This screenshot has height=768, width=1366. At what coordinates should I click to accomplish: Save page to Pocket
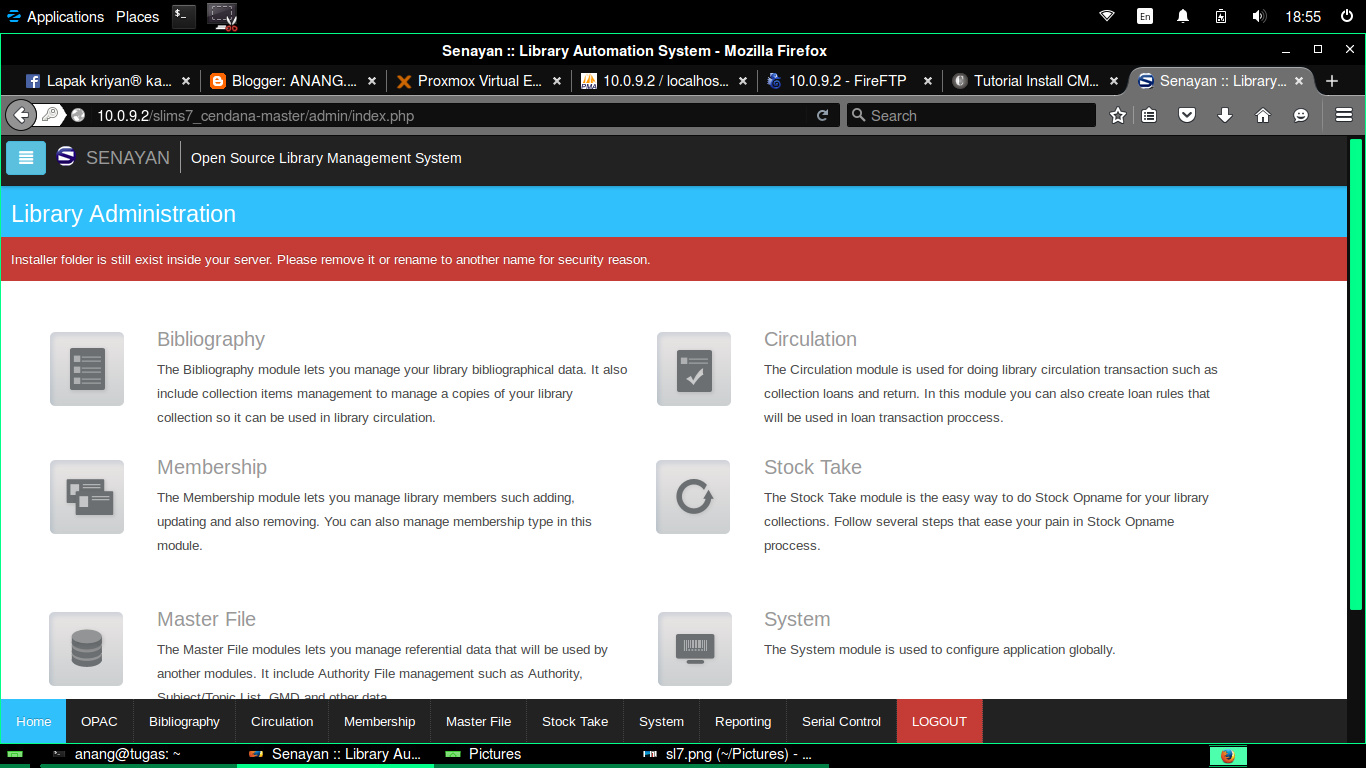click(1187, 115)
